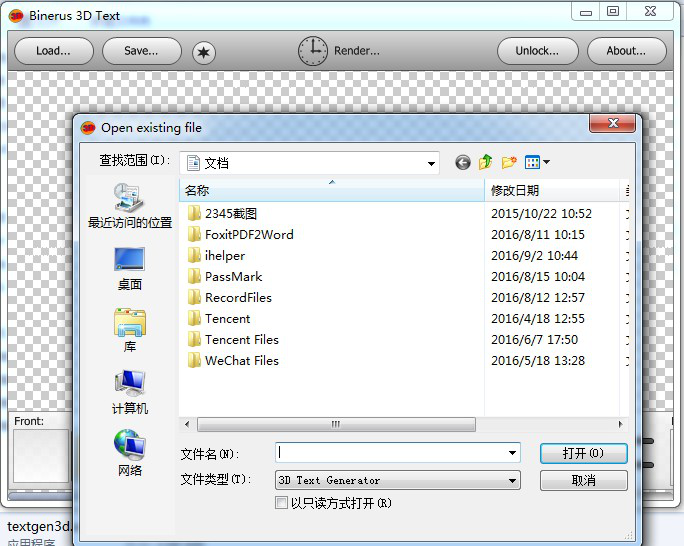The width and height of the screenshot is (684, 546).
Task: Click the scrollbar right arrow in file list
Action: pos(620,424)
